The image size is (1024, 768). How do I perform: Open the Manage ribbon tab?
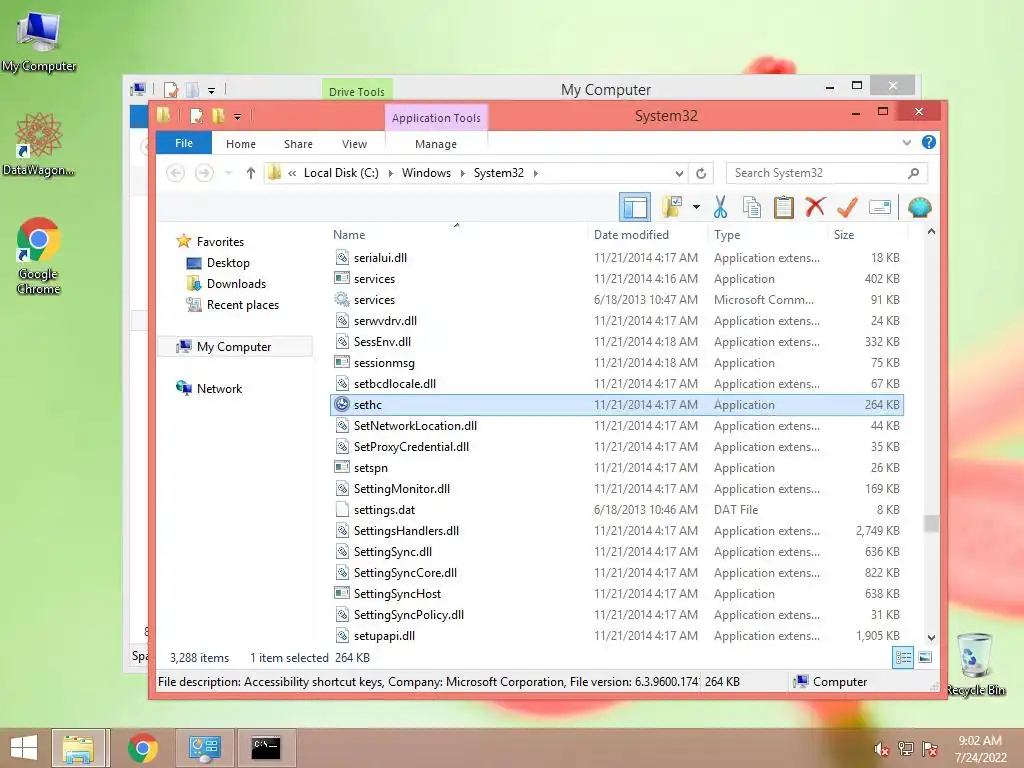click(436, 144)
